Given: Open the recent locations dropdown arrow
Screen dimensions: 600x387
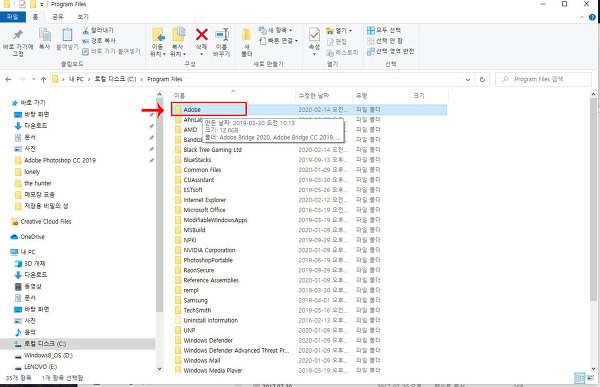Looking at the screenshot, I should click(x=34, y=80).
